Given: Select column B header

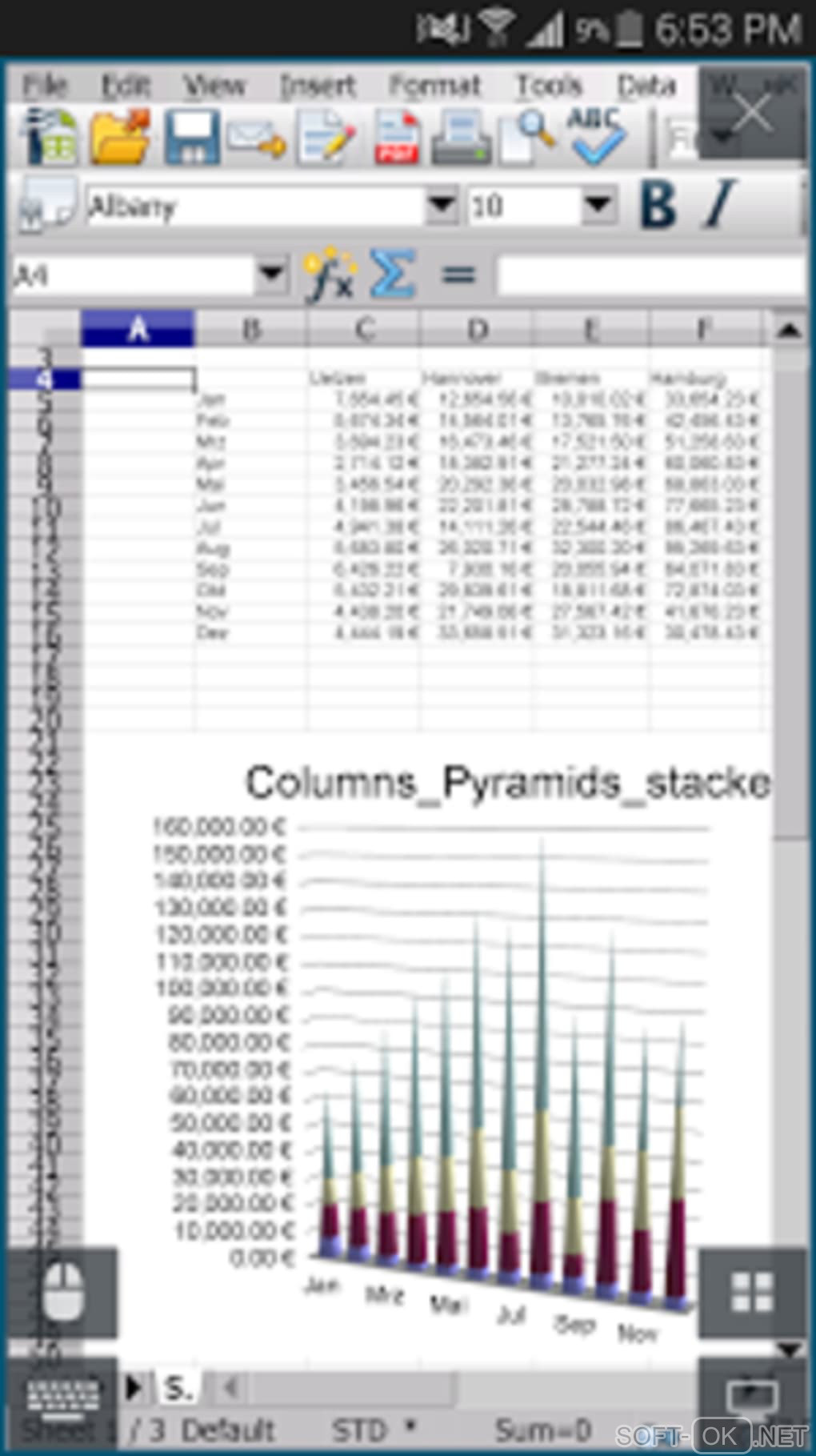Looking at the screenshot, I should tap(251, 328).
